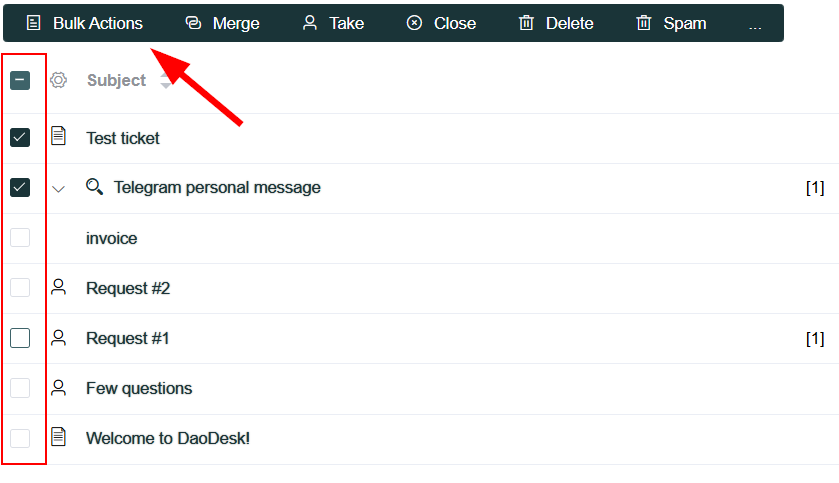839x483 pixels.
Task: Click the Spam trash icon
Action: coord(644,23)
